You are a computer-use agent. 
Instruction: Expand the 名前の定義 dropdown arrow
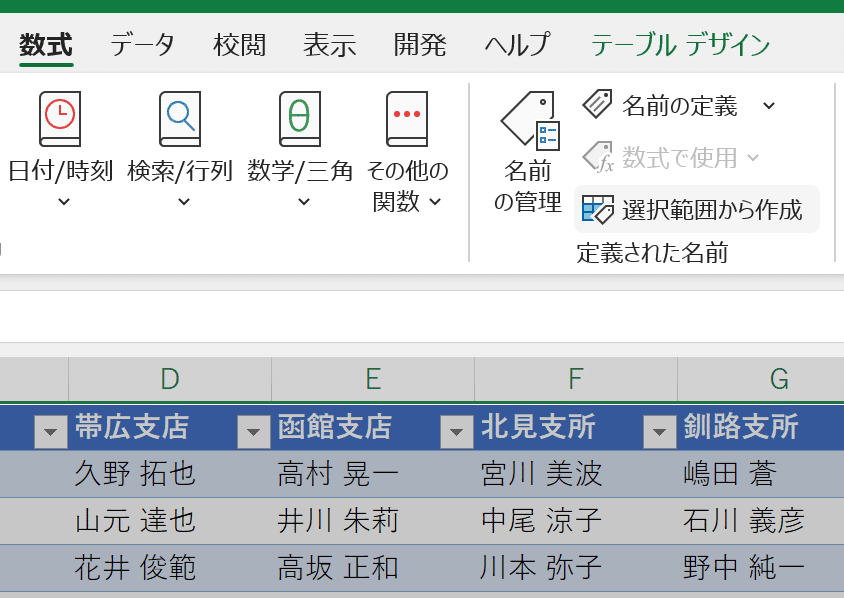pos(768,105)
